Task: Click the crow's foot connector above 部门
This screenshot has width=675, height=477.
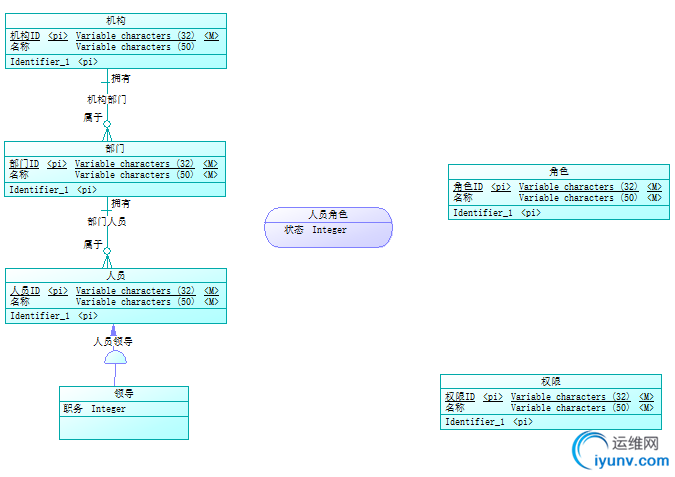Action: tap(107, 132)
